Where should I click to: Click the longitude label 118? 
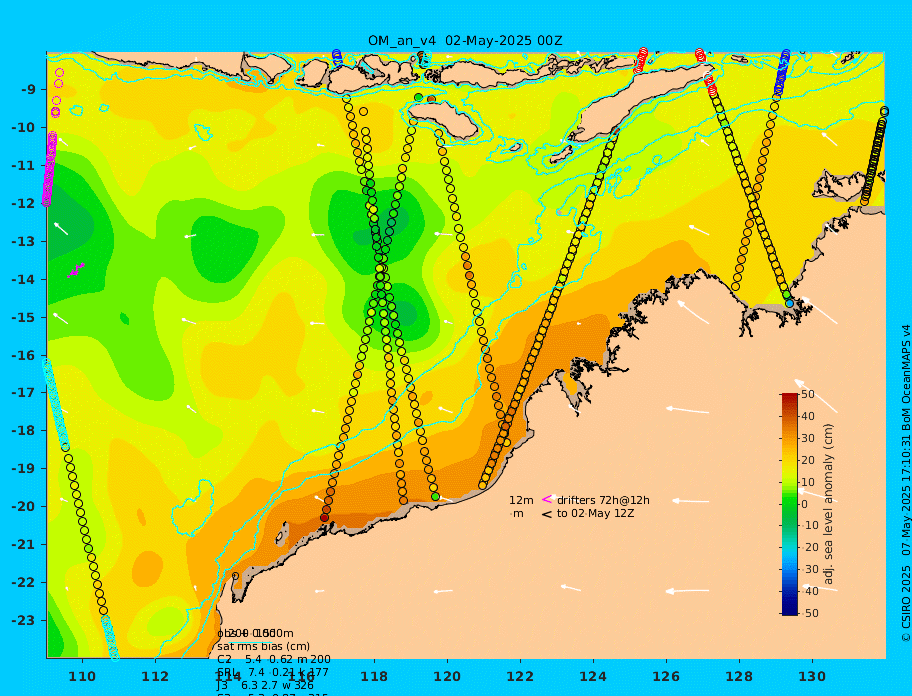tap(374, 676)
